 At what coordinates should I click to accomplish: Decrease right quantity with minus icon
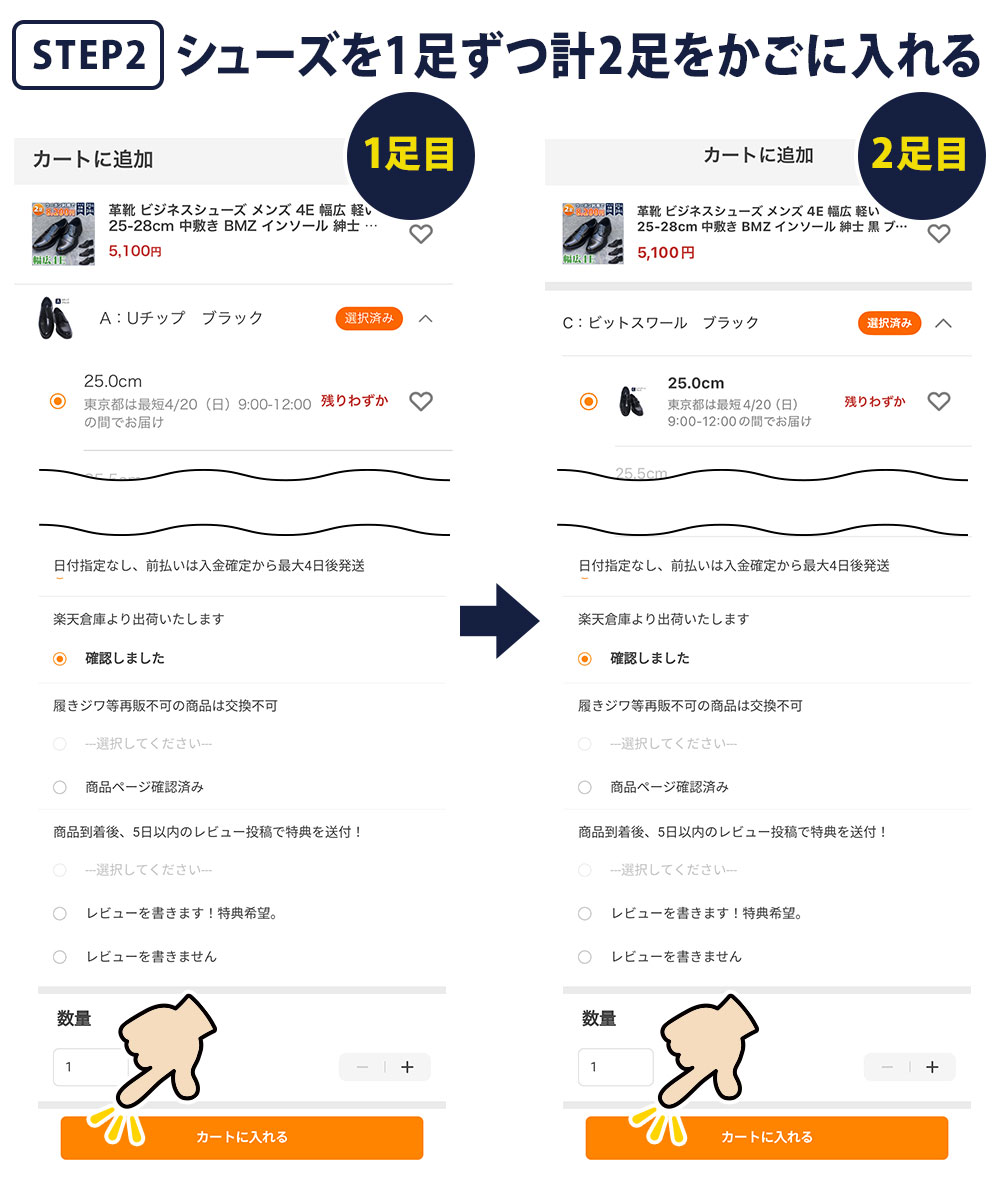[887, 1067]
